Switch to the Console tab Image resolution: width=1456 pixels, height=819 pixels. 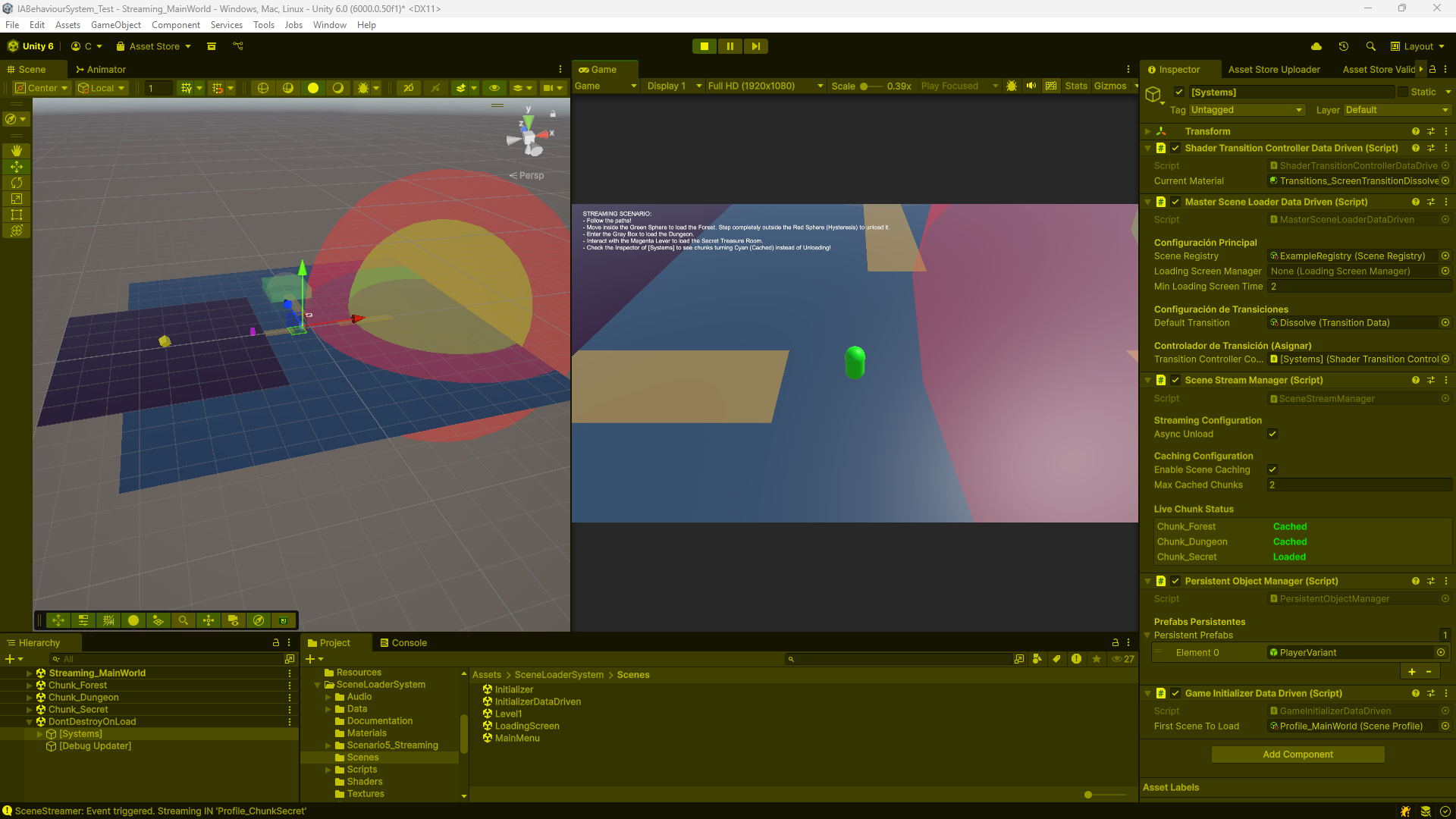pyautogui.click(x=403, y=642)
